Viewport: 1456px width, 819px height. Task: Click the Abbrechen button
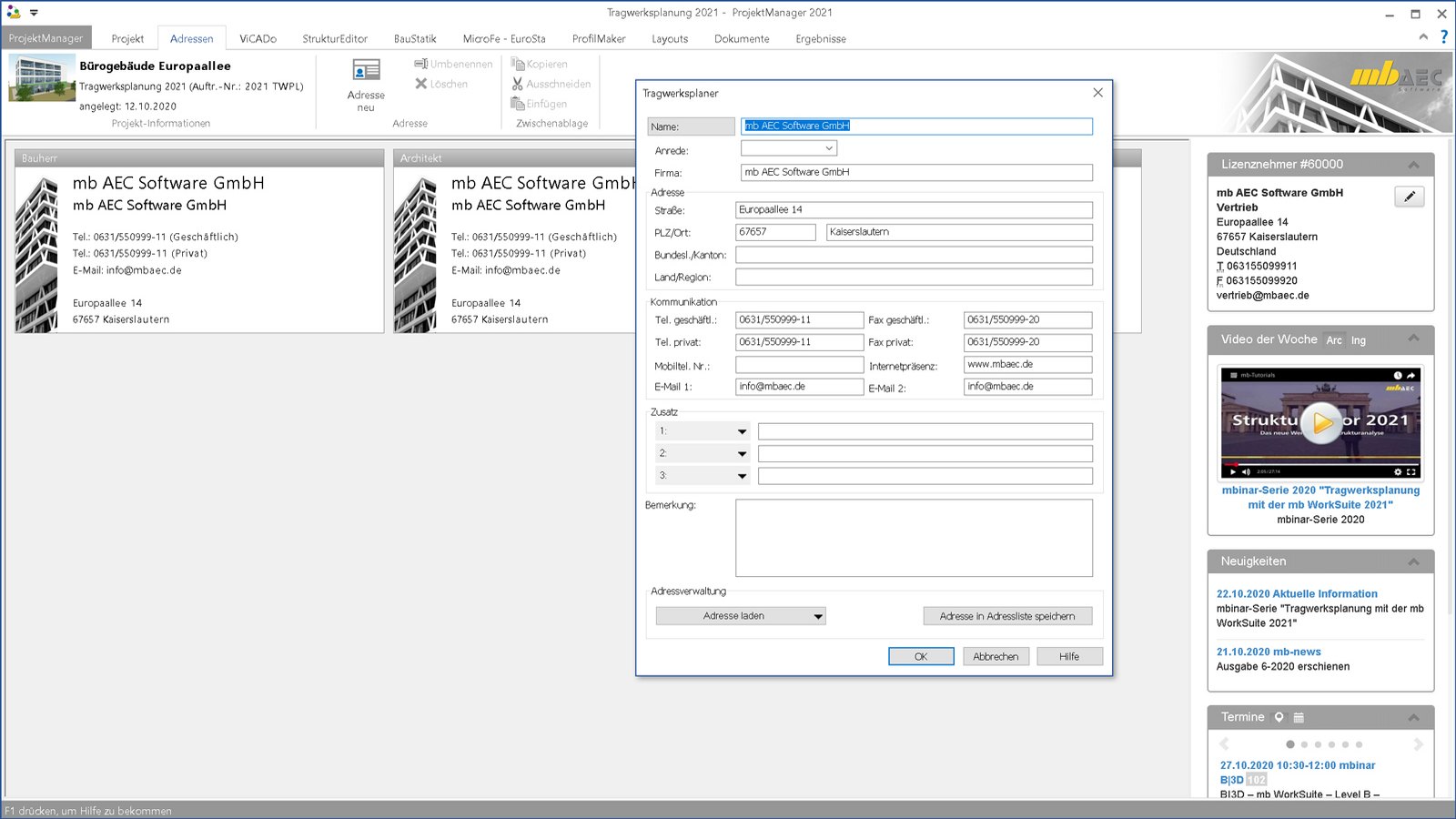pos(996,656)
